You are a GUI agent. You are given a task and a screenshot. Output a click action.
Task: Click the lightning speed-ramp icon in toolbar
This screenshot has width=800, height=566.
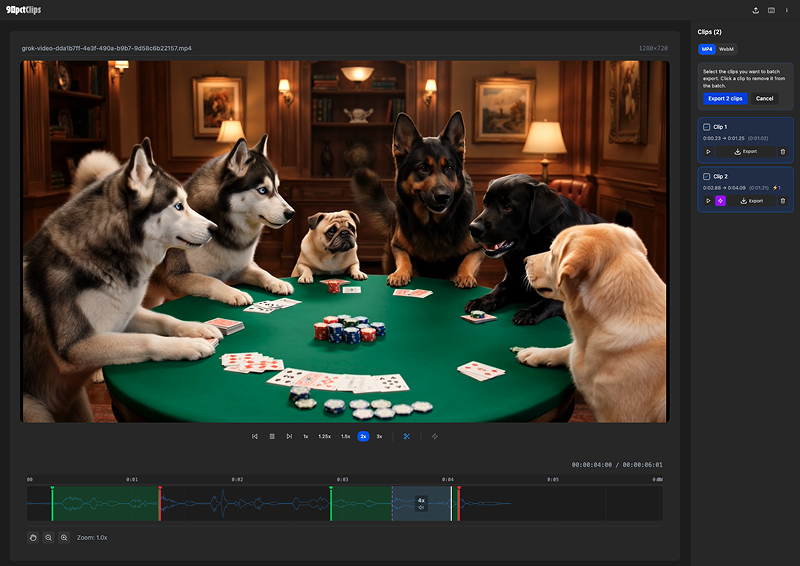coord(435,436)
